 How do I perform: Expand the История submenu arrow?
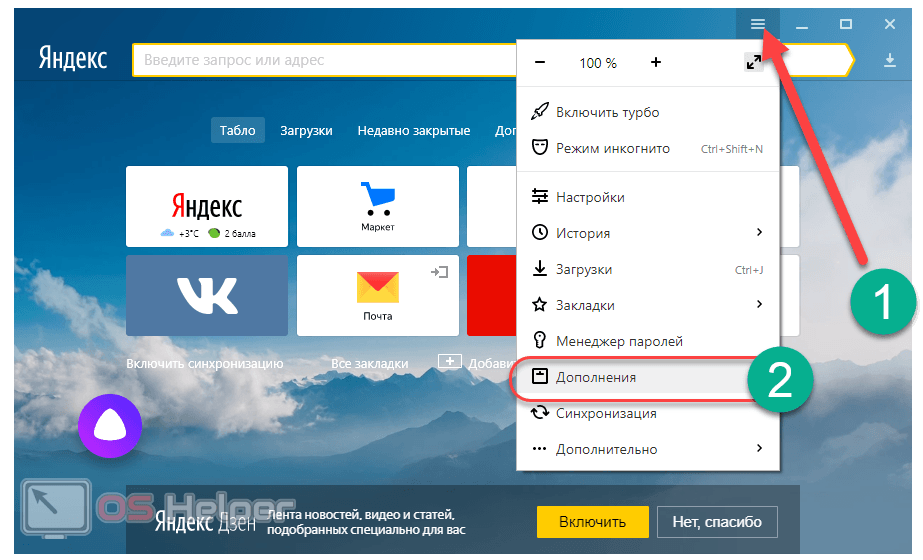(759, 232)
